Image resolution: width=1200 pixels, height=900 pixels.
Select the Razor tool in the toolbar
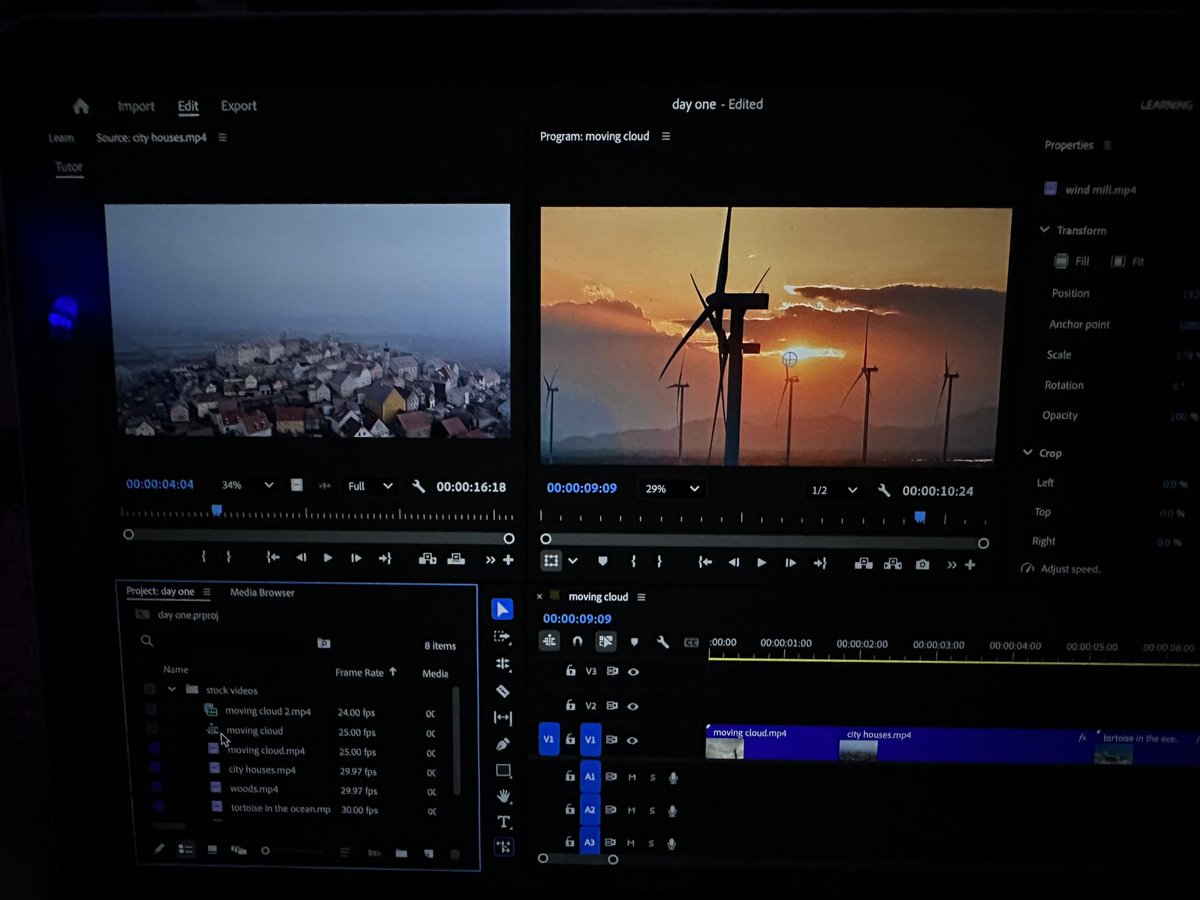point(503,691)
